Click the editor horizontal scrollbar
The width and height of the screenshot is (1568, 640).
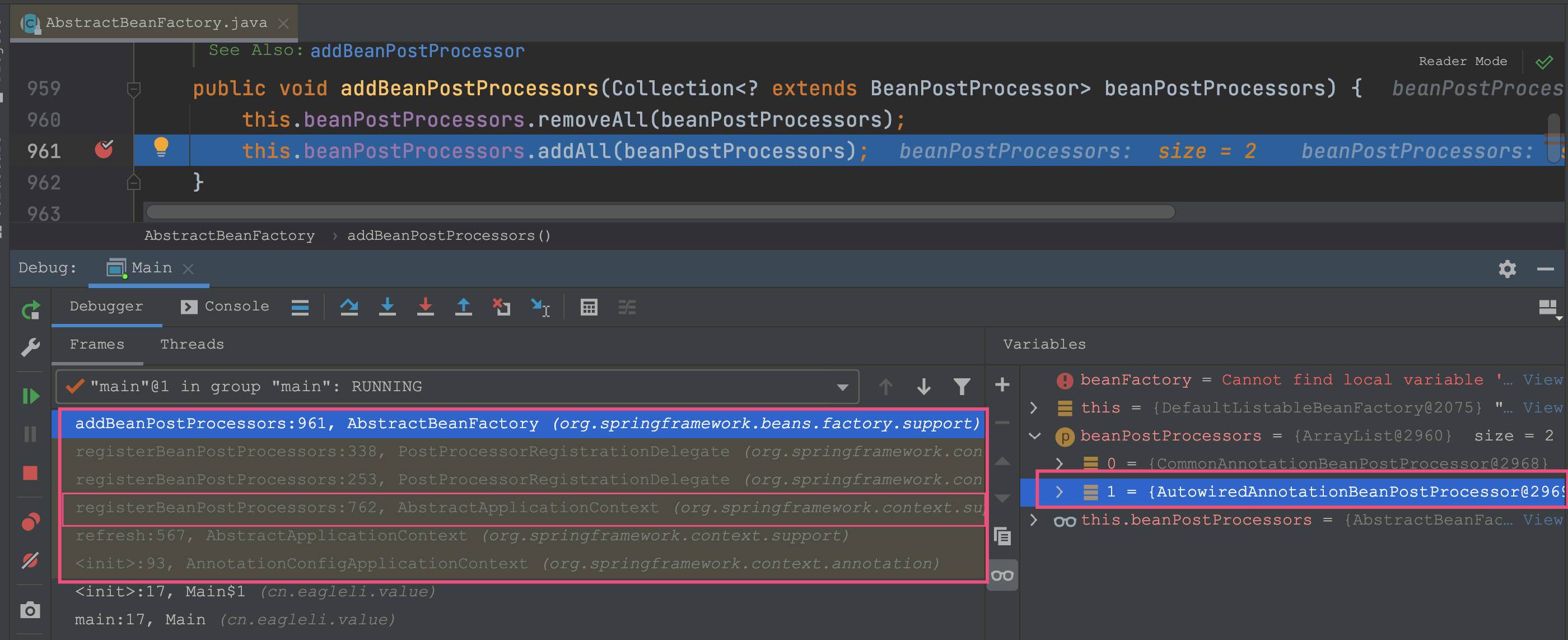click(660, 212)
